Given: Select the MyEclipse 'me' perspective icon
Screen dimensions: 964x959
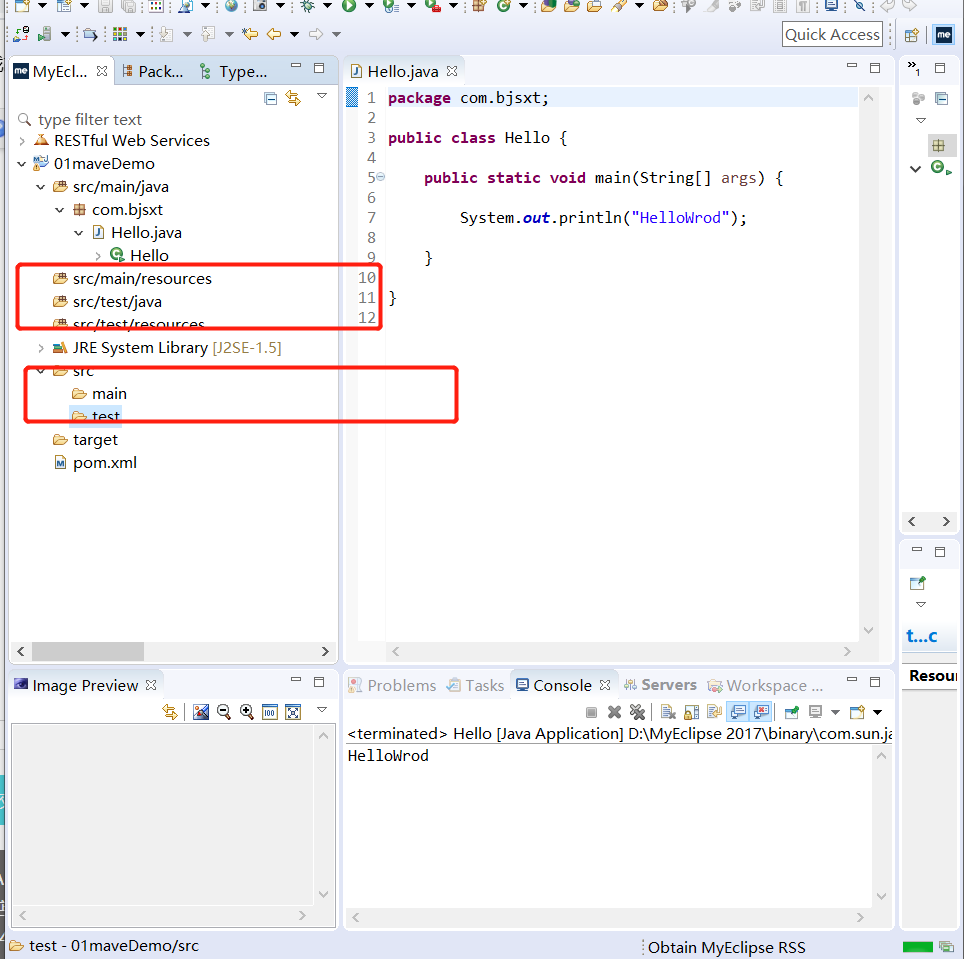Looking at the screenshot, I should (943, 35).
